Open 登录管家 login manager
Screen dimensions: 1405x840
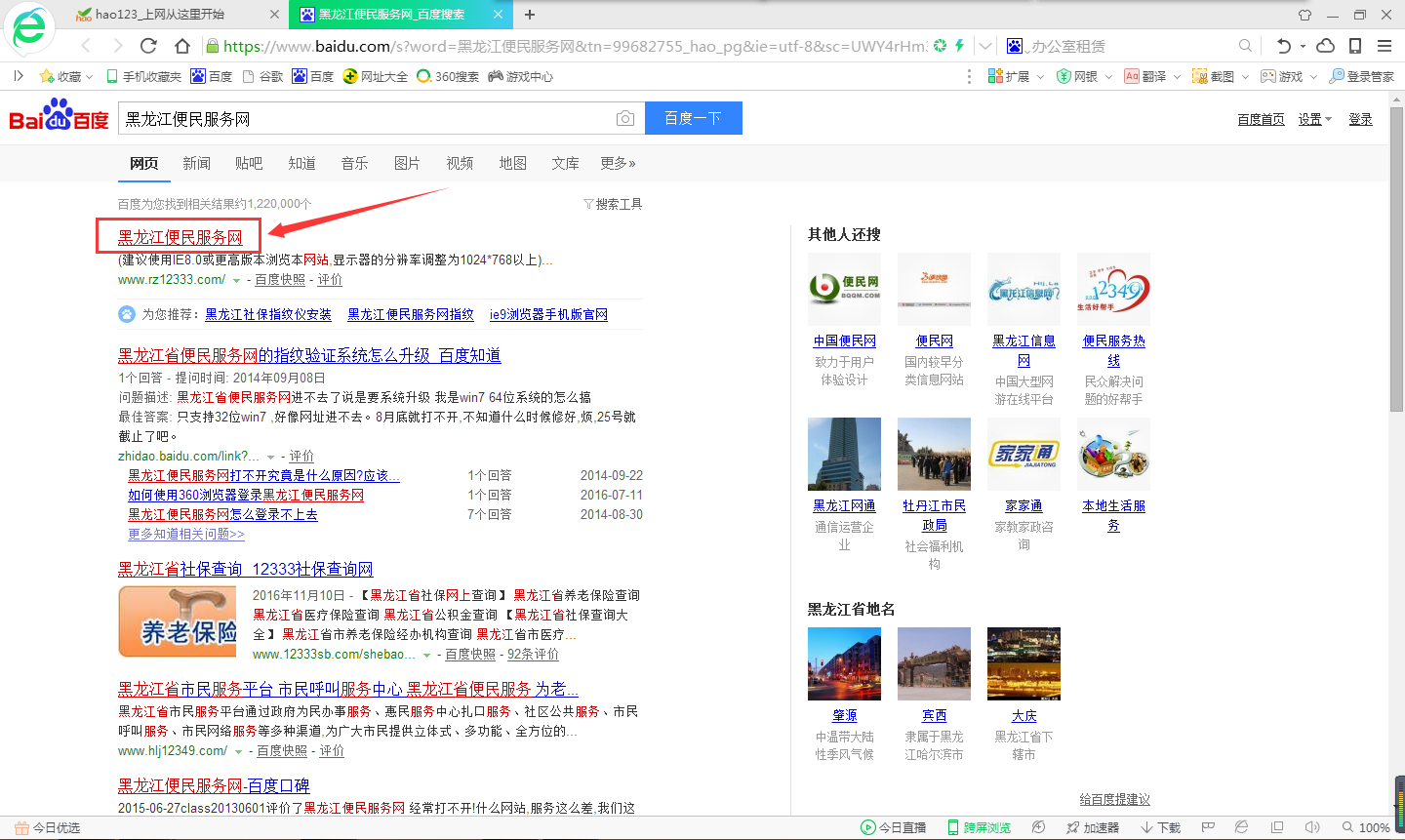coord(1361,76)
